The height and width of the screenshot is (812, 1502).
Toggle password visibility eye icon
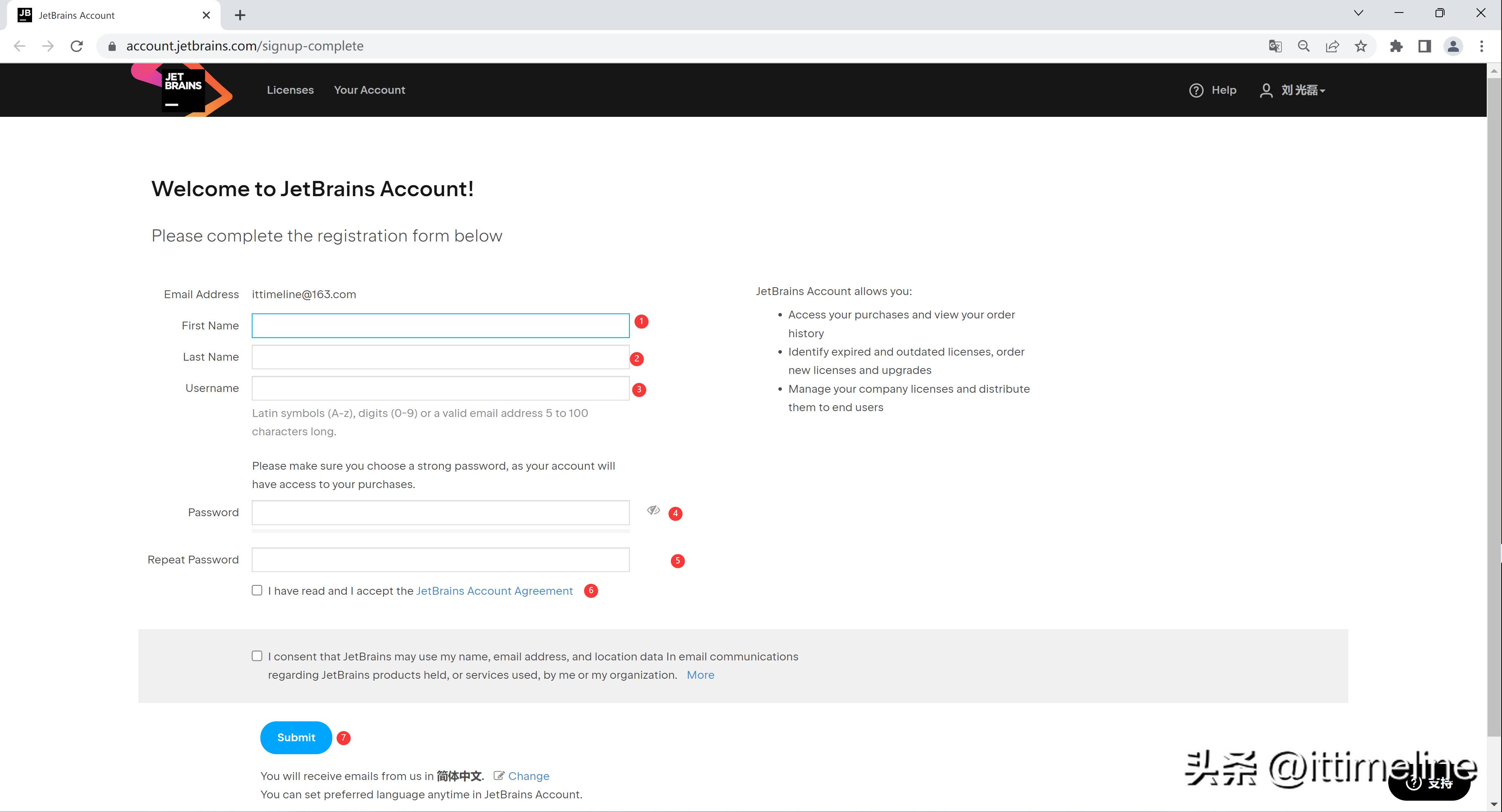653,510
